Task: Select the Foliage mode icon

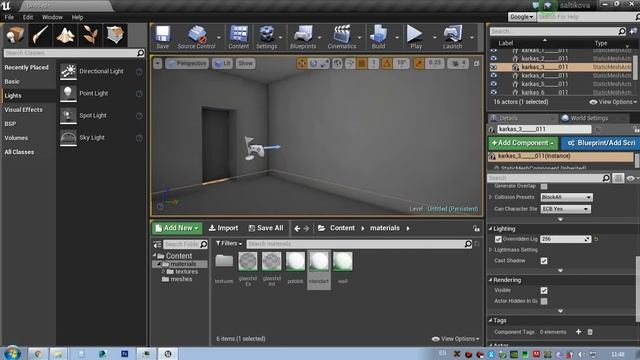Action: click(90, 35)
